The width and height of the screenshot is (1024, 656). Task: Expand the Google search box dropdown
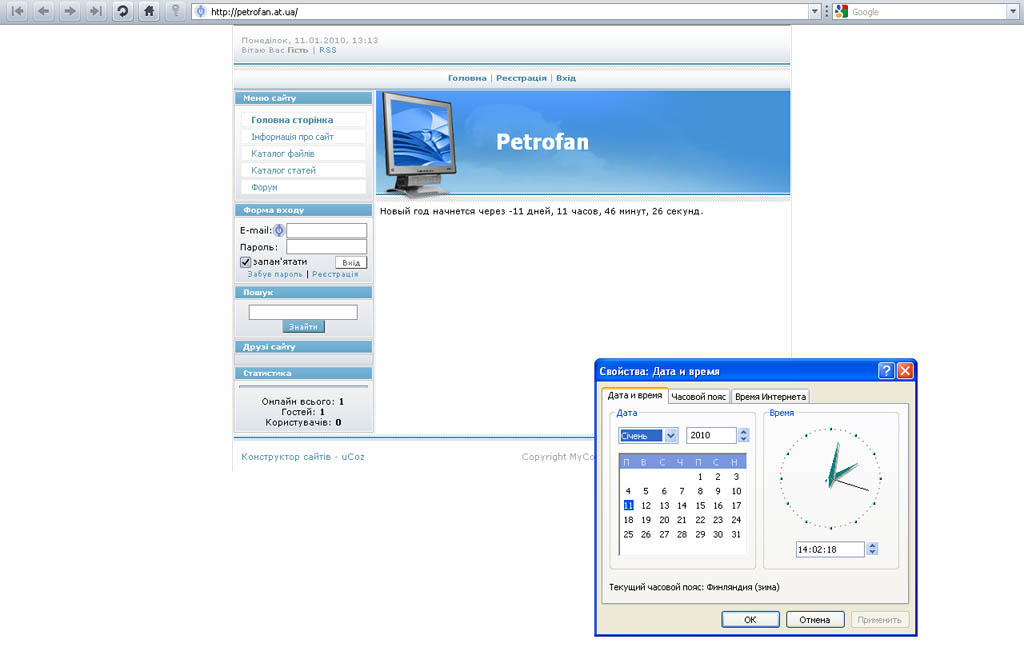coord(1012,12)
